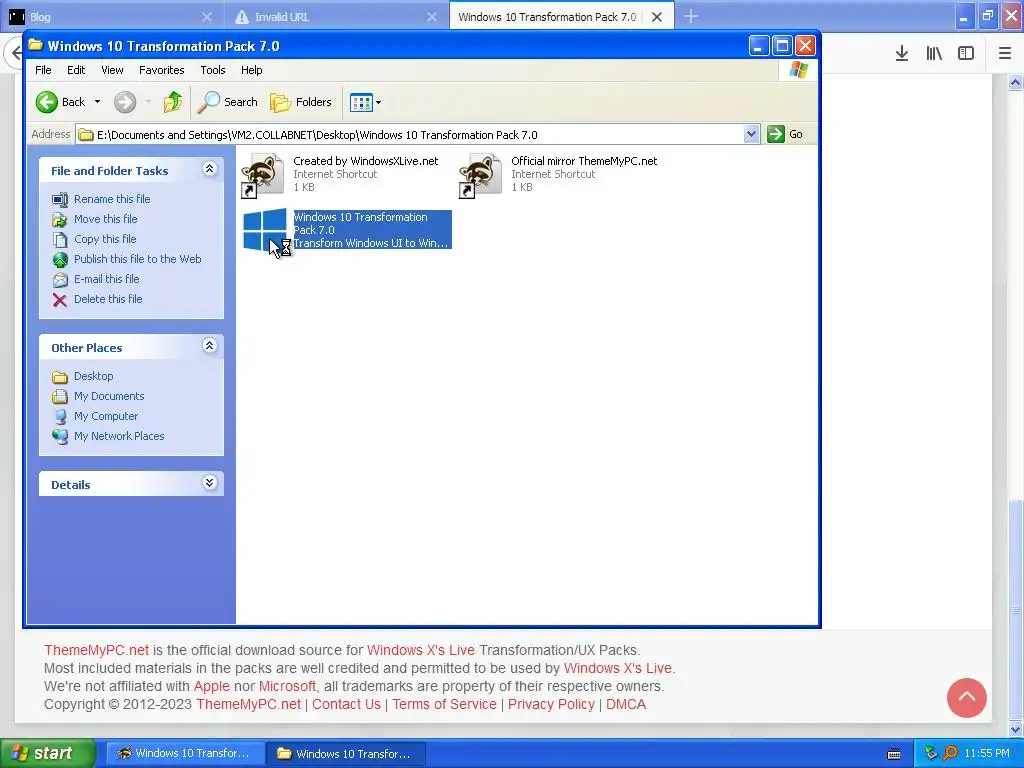The height and width of the screenshot is (768, 1024).
Task: Click the magnifier tray icon
Action: click(950, 753)
